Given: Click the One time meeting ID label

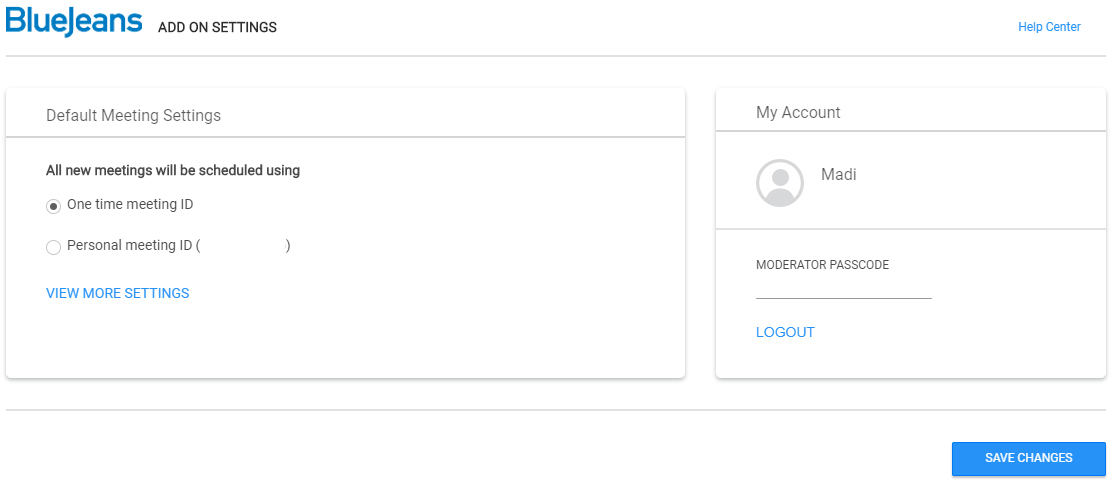Looking at the screenshot, I should (130, 205).
